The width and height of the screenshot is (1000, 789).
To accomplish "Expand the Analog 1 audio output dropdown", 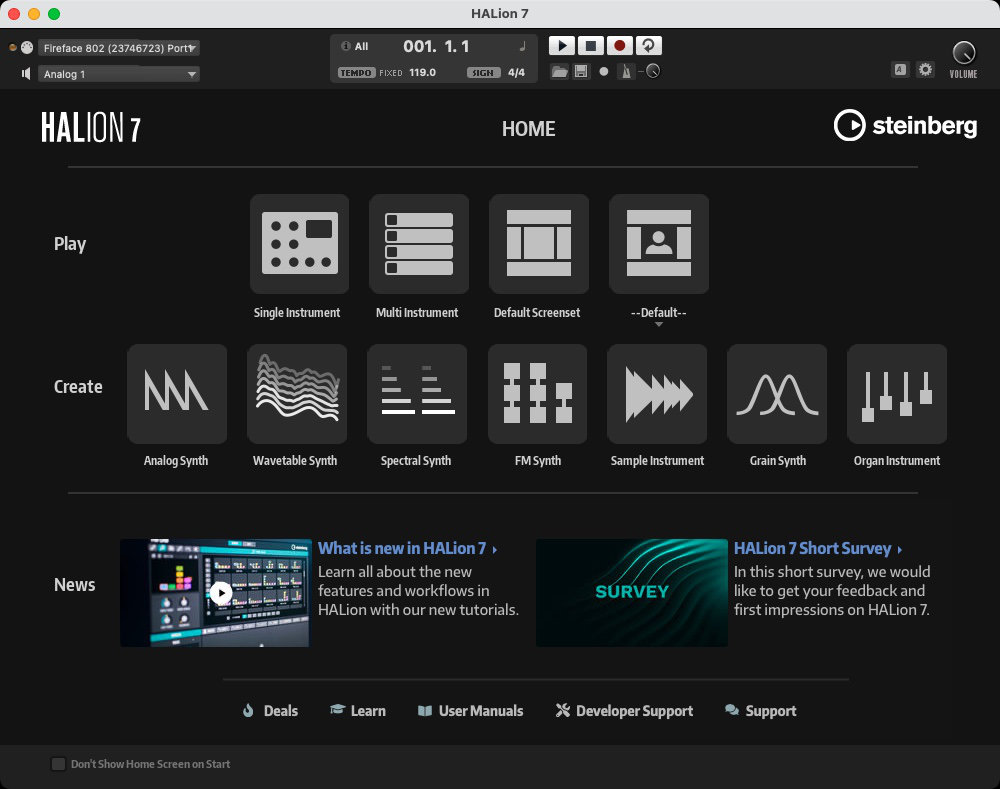I will [x=119, y=74].
